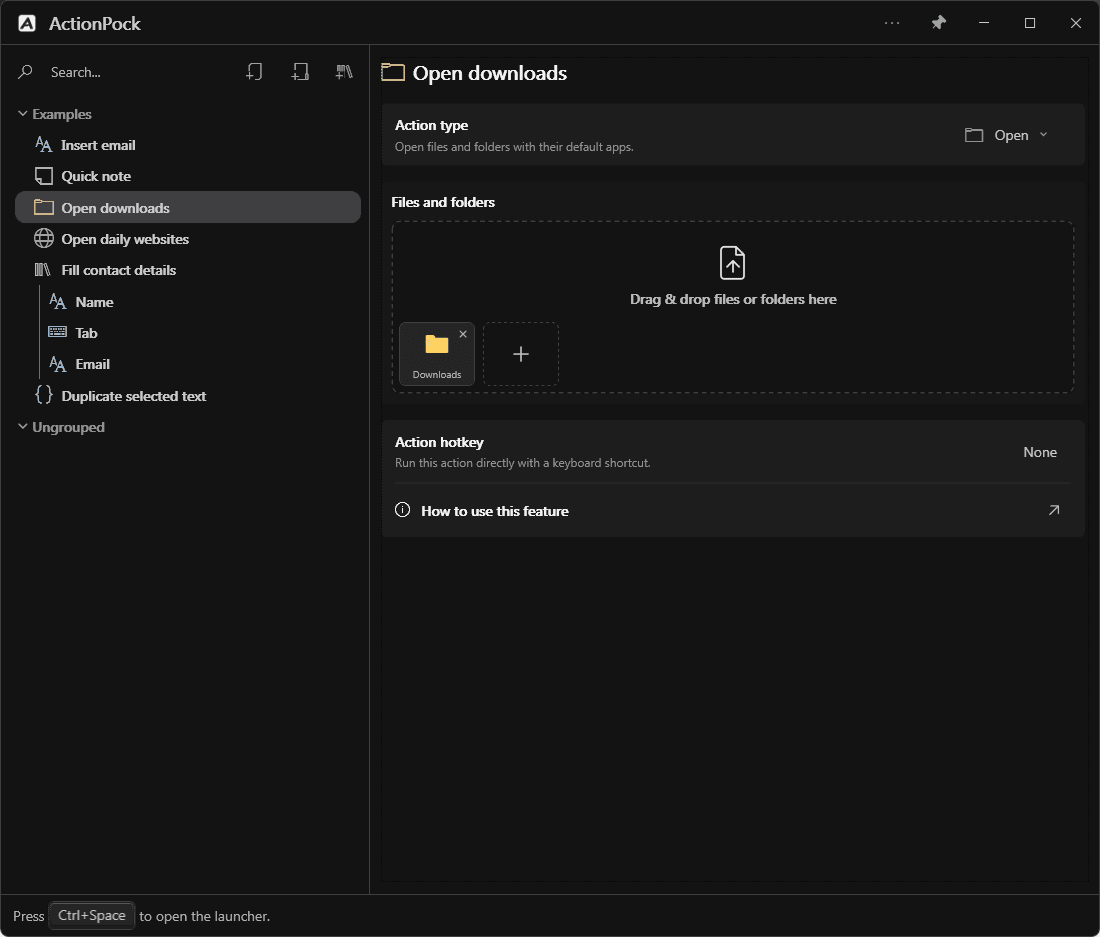Open the Action type dropdown
This screenshot has height=937, width=1100.
pos(1007,135)
